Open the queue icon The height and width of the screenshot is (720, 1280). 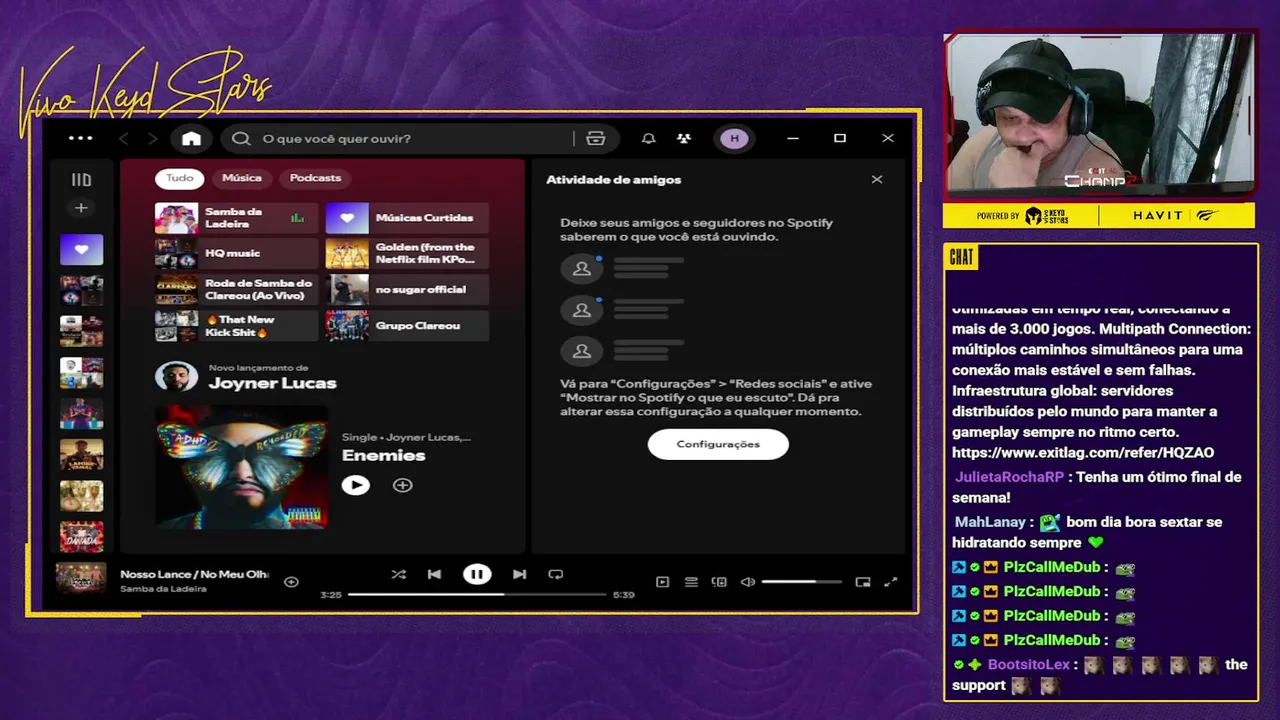[691, 582]
